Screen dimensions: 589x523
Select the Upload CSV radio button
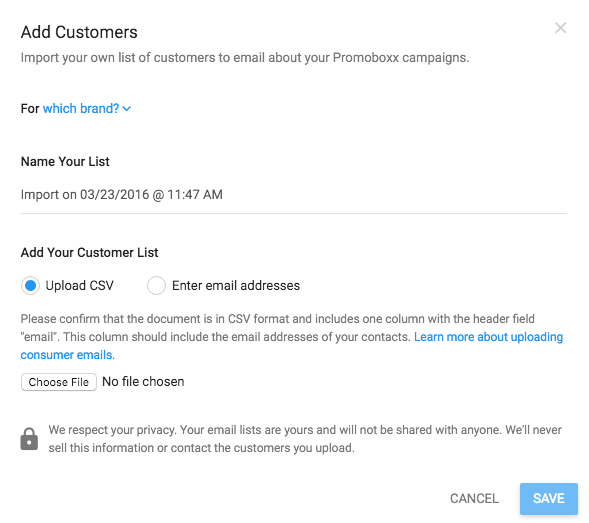pyautogui.click(x=30, y=286)
